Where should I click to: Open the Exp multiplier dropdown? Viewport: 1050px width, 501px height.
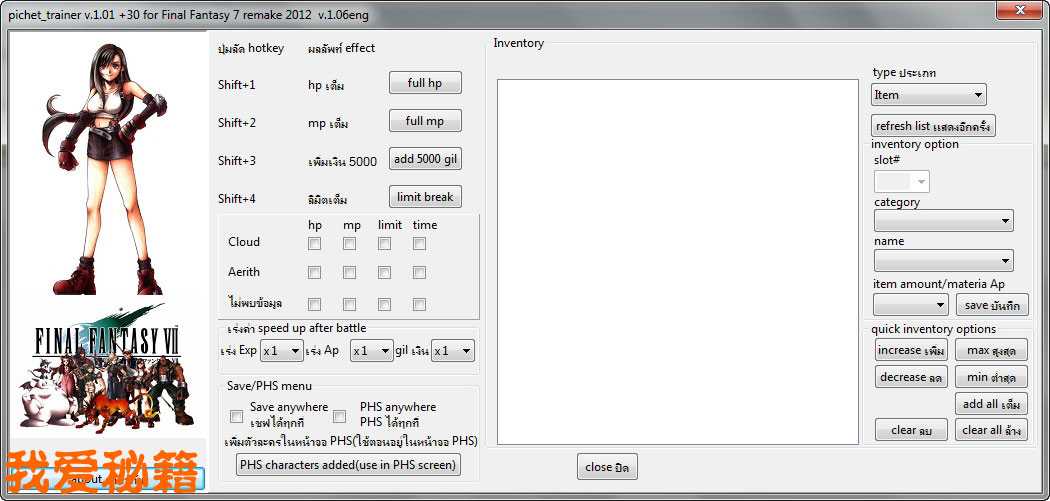(x=281, y=351)
